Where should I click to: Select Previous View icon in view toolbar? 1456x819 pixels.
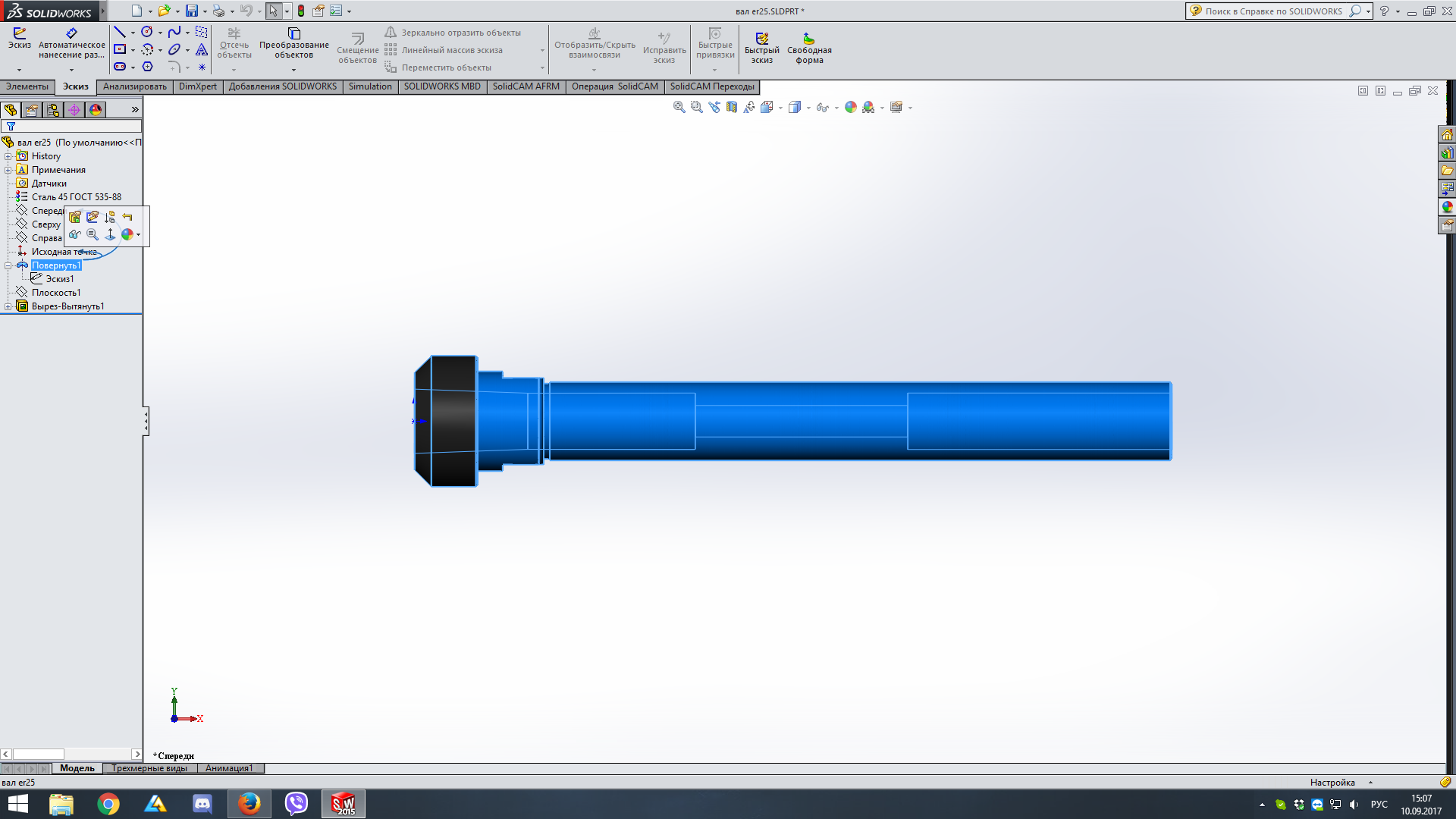click(714, 107)
